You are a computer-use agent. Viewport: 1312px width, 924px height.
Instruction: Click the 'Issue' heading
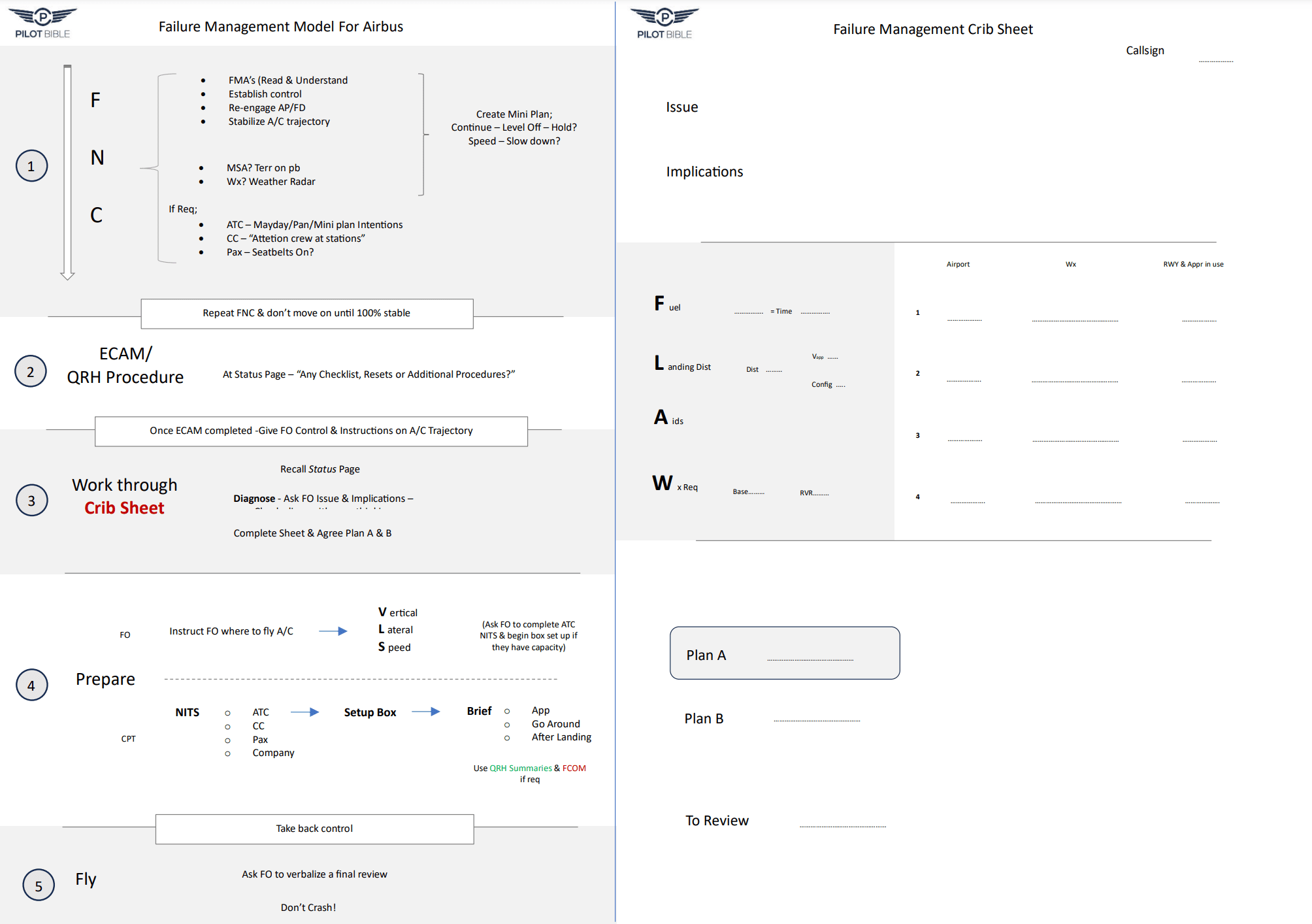[x=682, y=107]
